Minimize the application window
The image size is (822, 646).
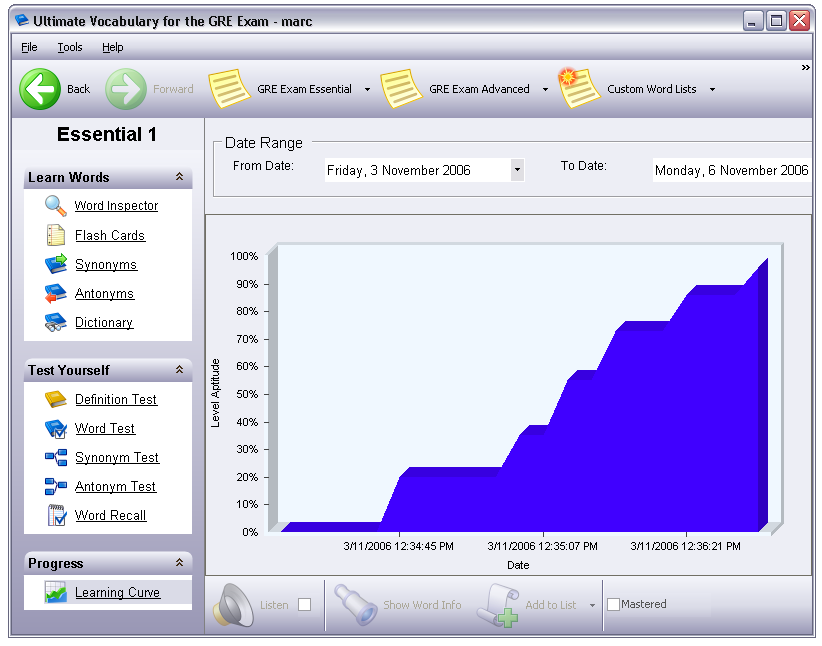click(753, 21)
